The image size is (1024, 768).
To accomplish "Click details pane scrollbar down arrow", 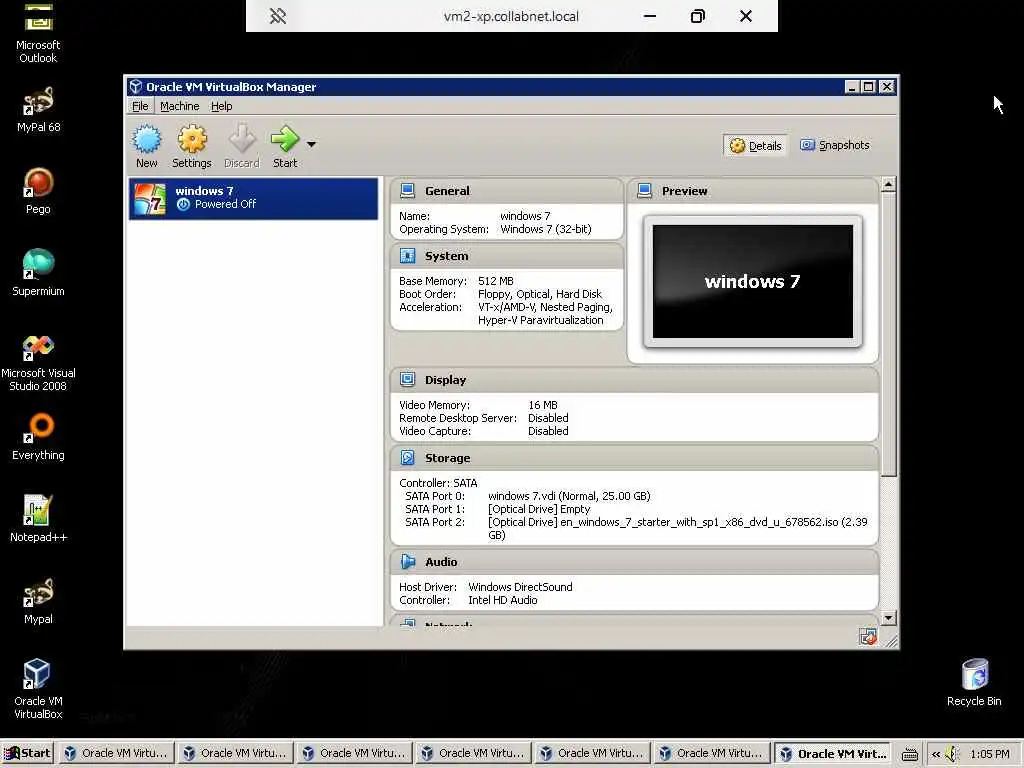I will coord(888,617).
